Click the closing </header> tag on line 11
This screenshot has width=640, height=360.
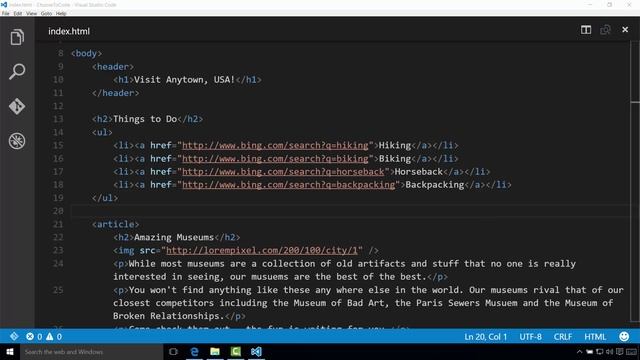coord(116,93)
